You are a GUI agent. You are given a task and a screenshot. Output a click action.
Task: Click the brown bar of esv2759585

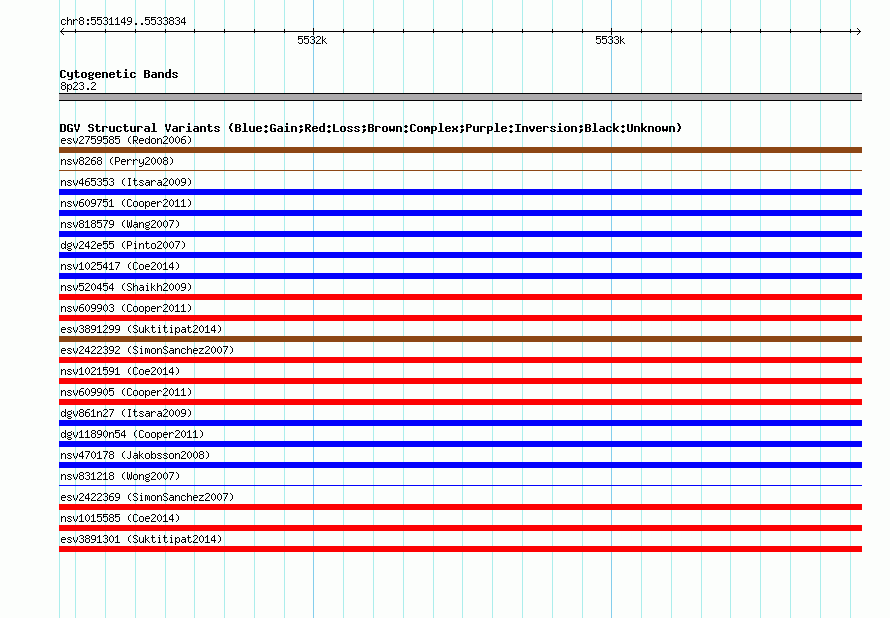pyautogui.click(x=460, y=150)
